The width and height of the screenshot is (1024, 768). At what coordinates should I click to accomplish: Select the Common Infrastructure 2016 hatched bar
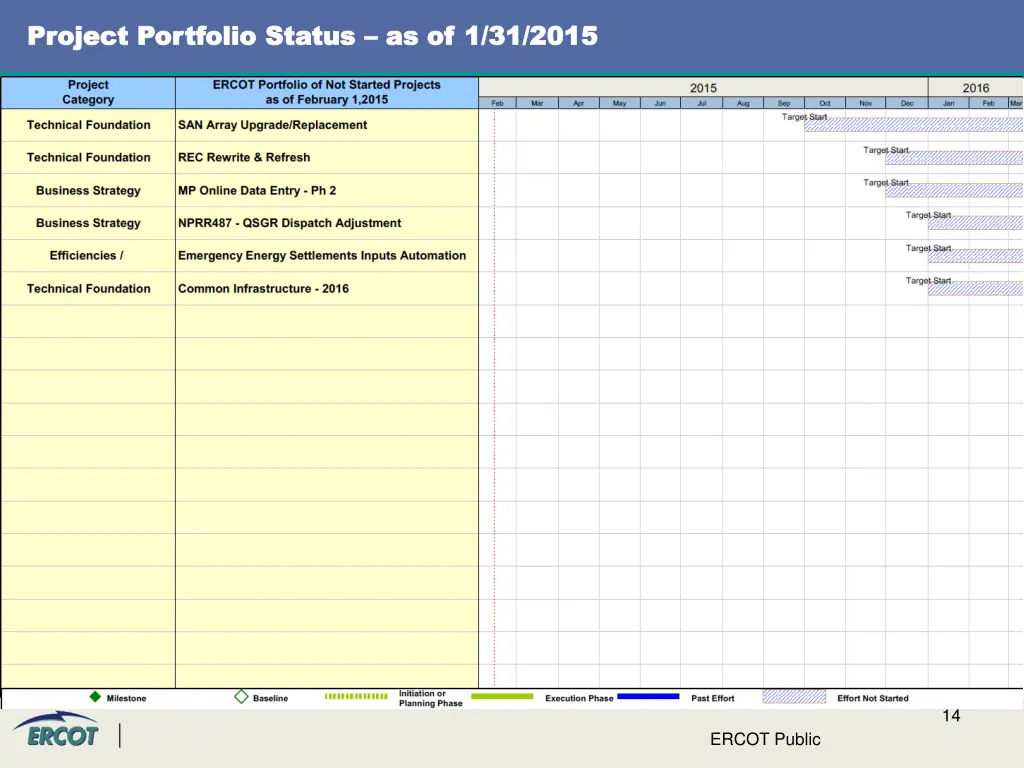(976, 288)
